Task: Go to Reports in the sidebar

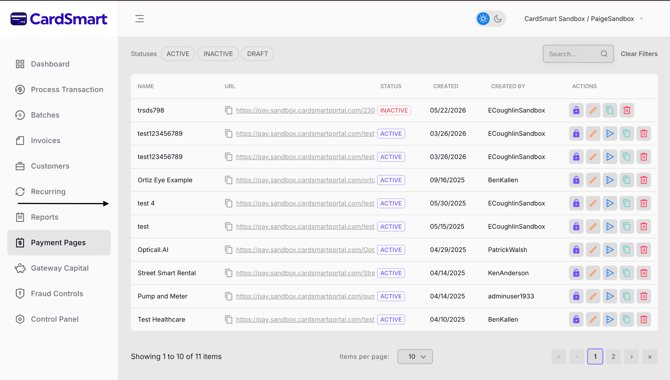Action: [x=59, y=217]
